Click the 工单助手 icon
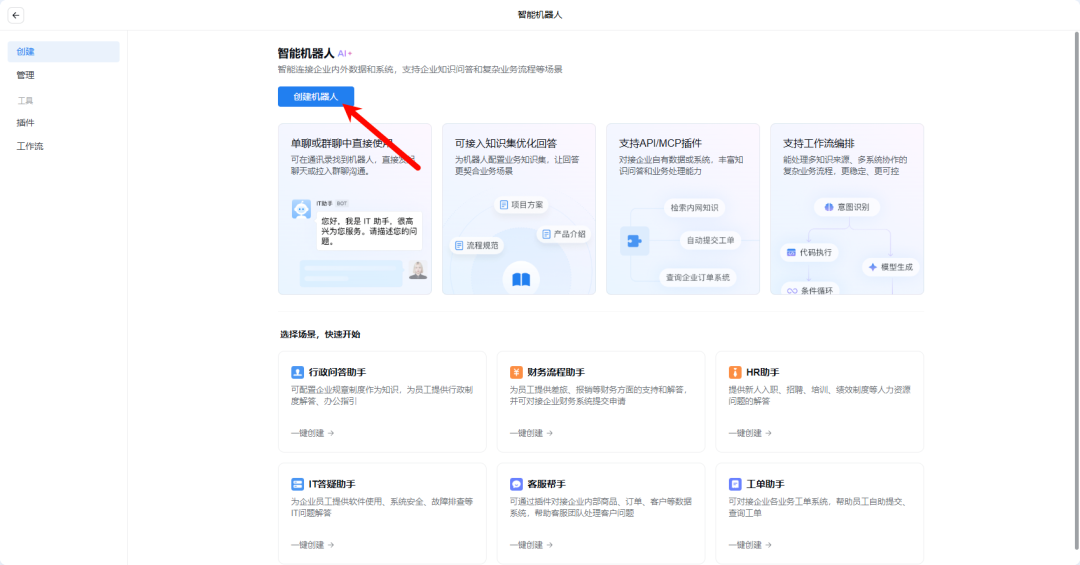The image size is (1080, 565). (735, 484)
